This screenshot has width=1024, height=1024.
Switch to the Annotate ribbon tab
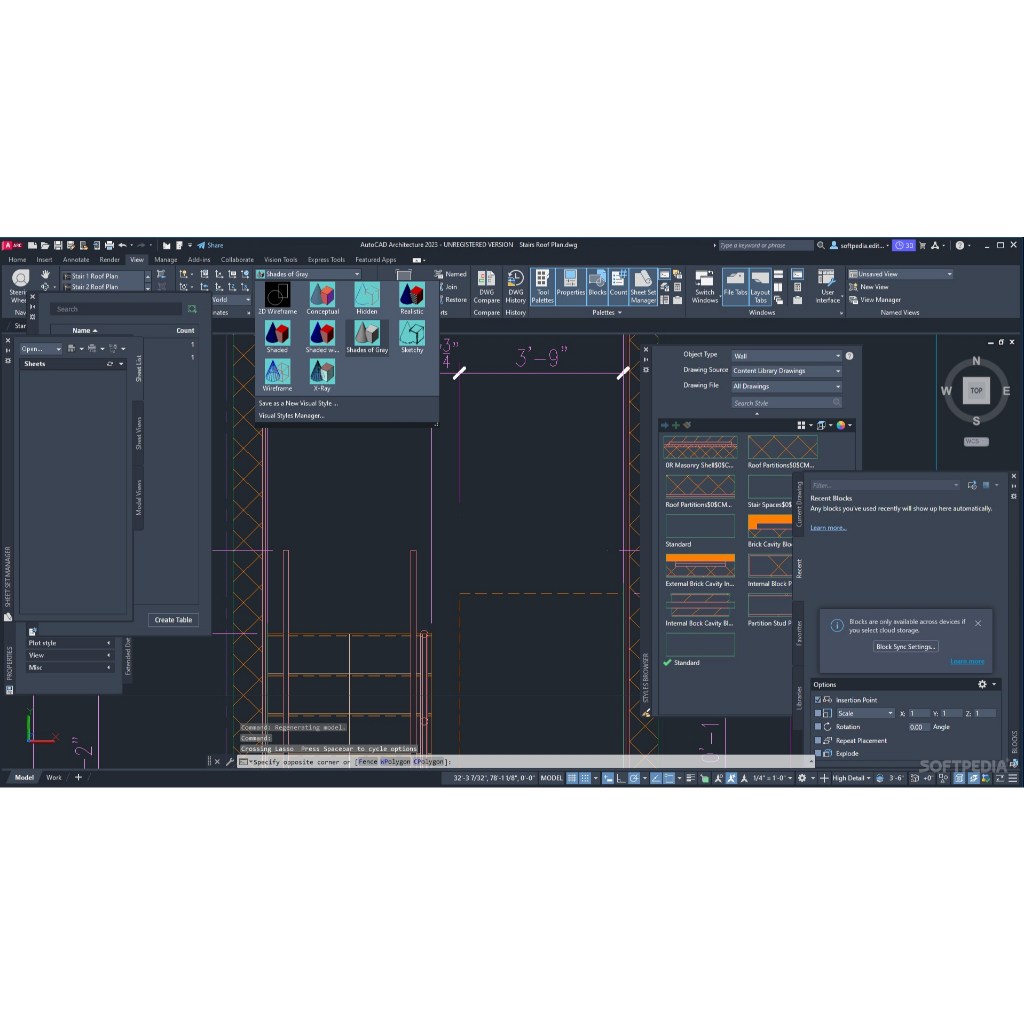76,260
